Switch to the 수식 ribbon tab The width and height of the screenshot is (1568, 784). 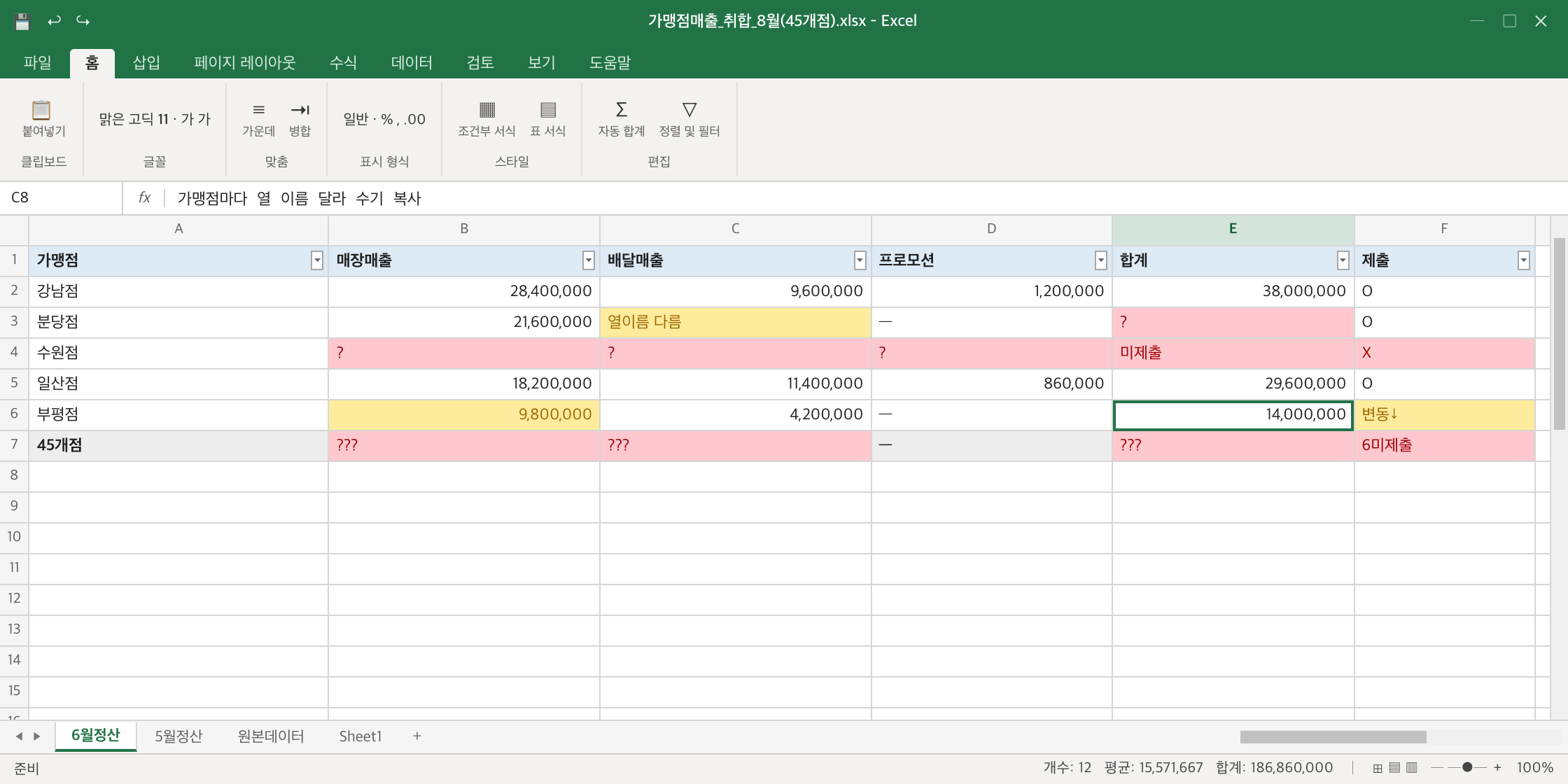click(x=343, y=63)
